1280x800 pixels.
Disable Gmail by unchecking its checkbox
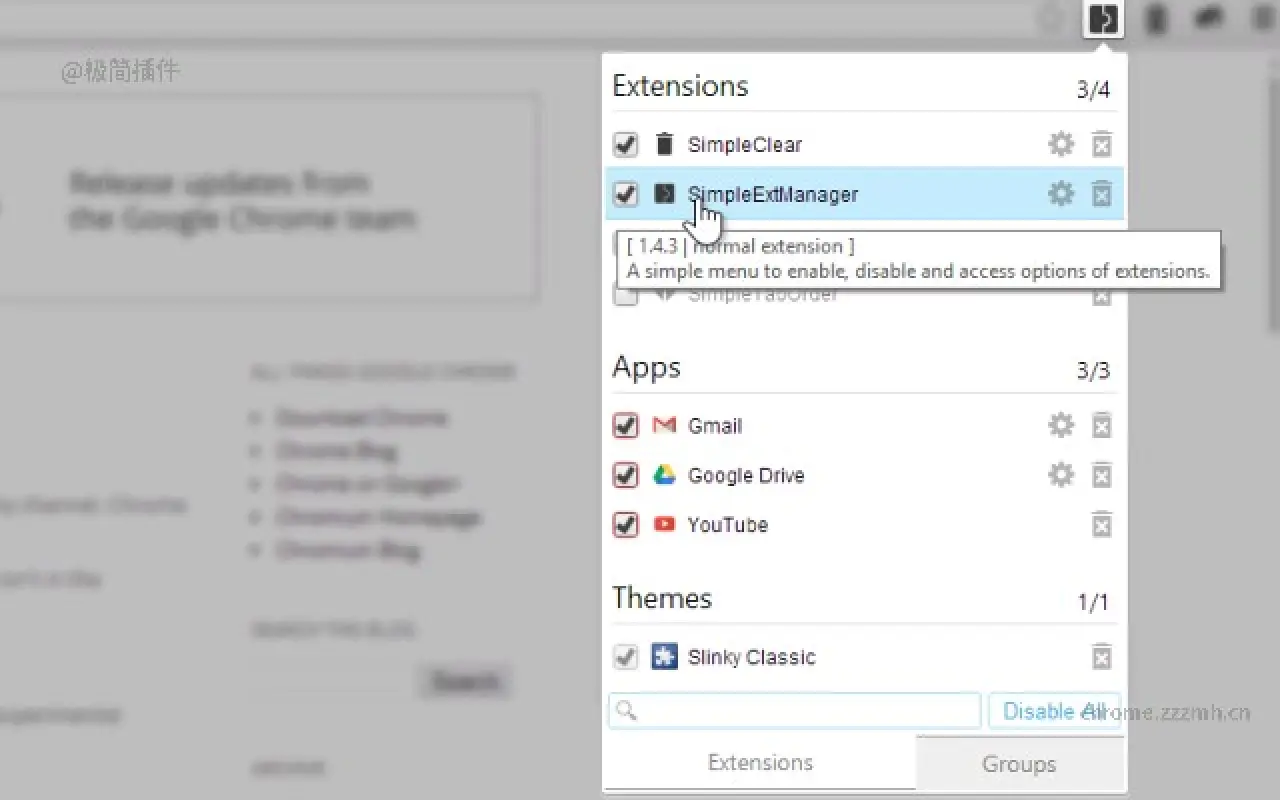[625, 425]
